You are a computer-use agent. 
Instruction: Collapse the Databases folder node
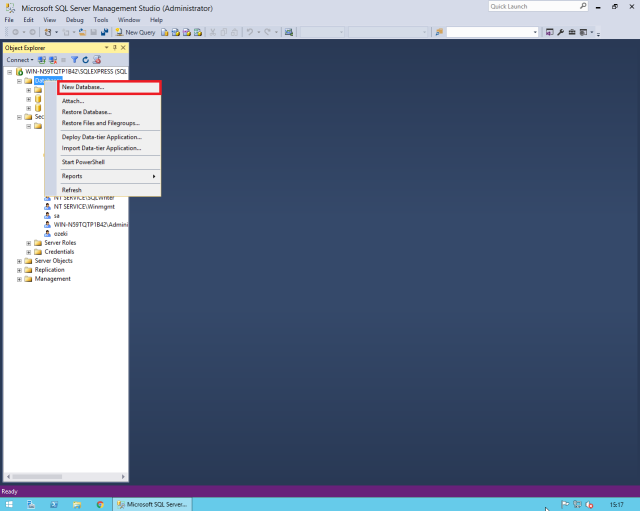coord(19,81)
